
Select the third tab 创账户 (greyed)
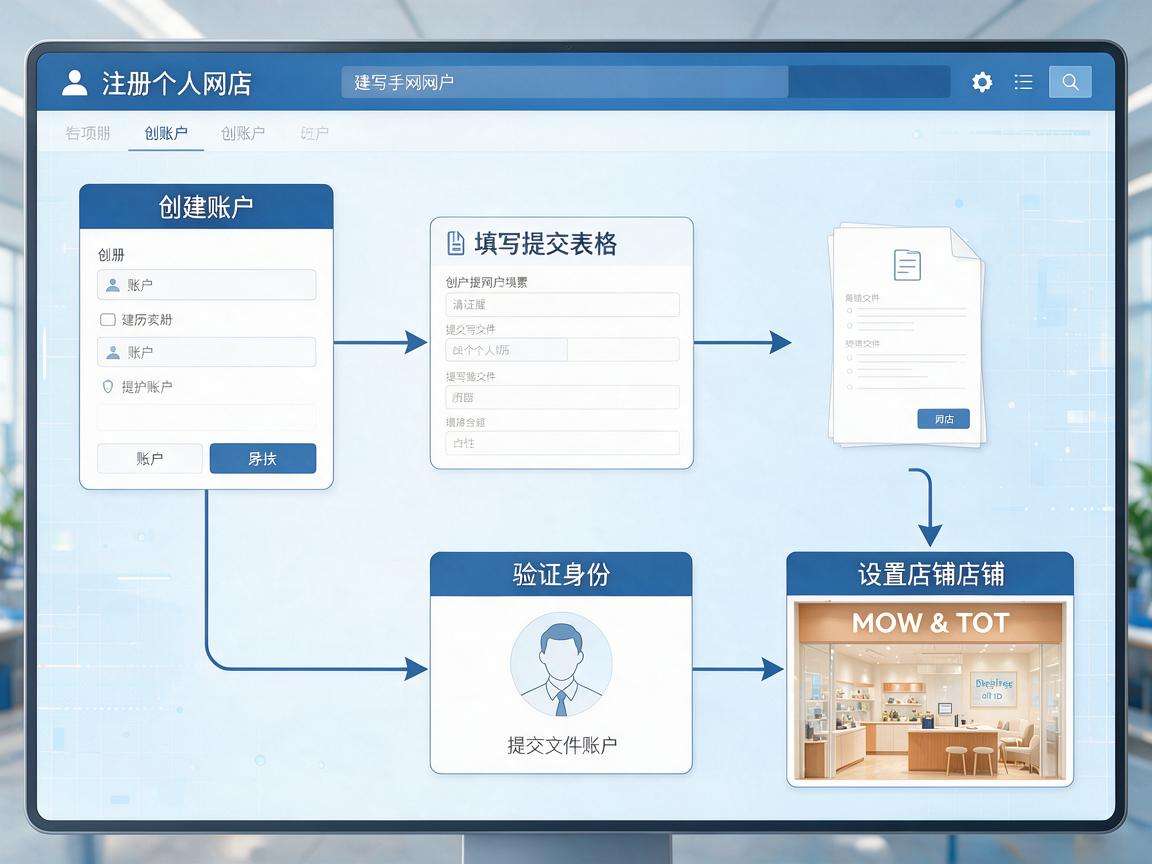click(x=242, y=133)
